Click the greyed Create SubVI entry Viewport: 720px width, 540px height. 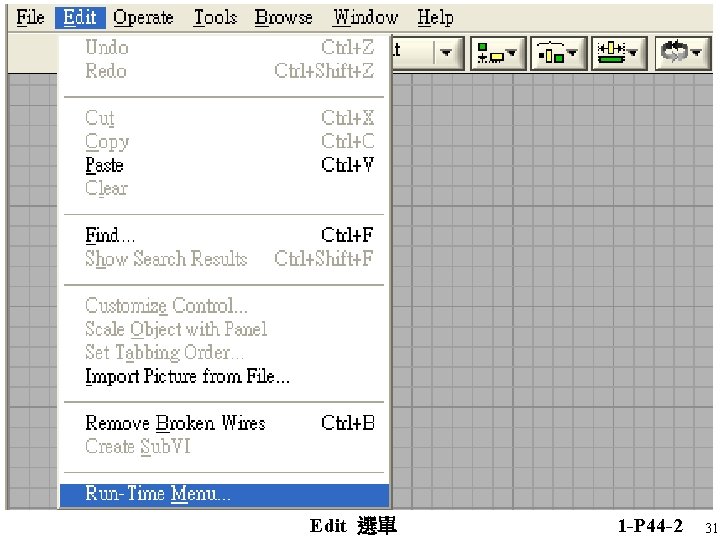(x=225, y=446)
